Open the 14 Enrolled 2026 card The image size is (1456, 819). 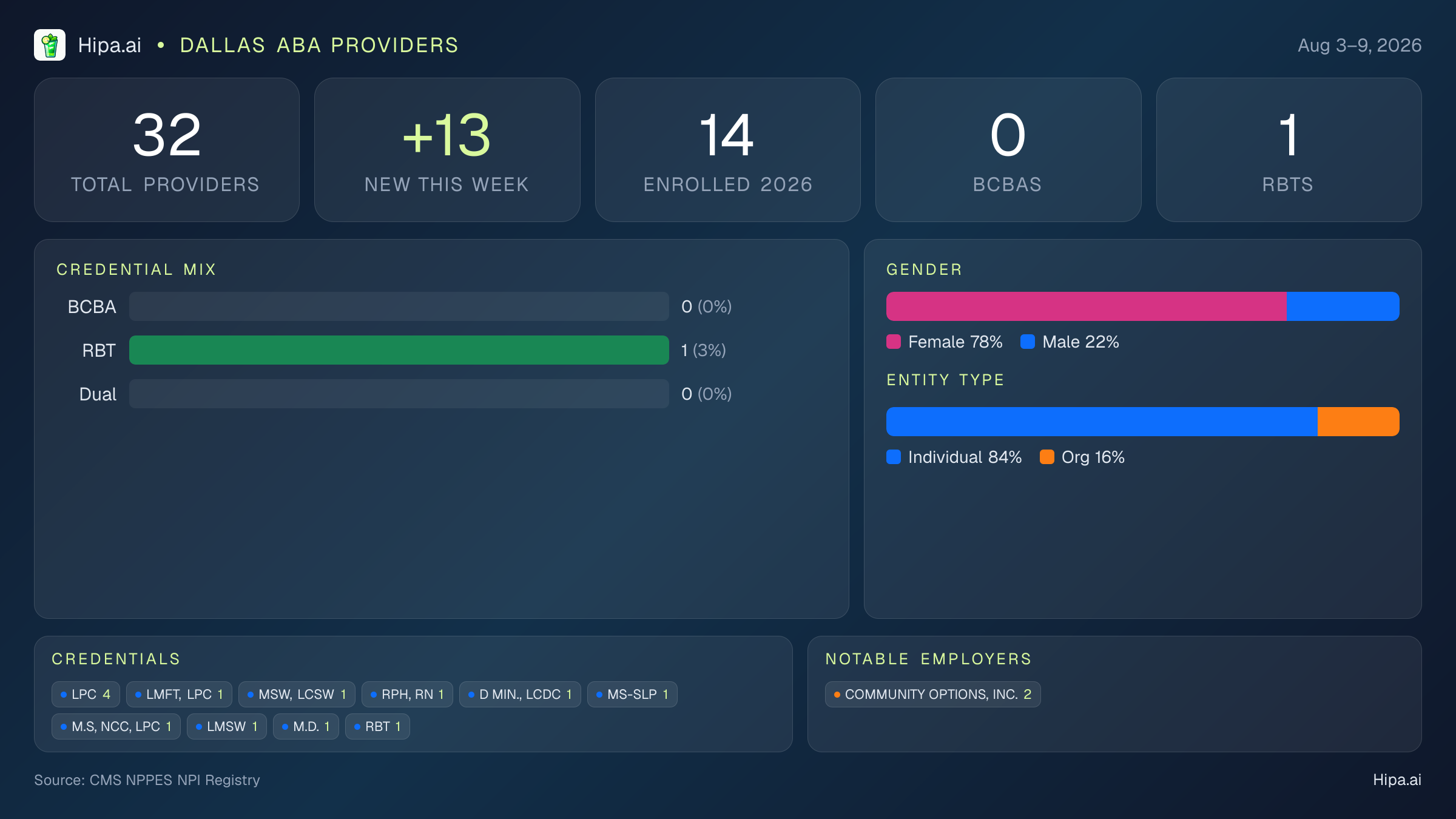pos(728,150)
